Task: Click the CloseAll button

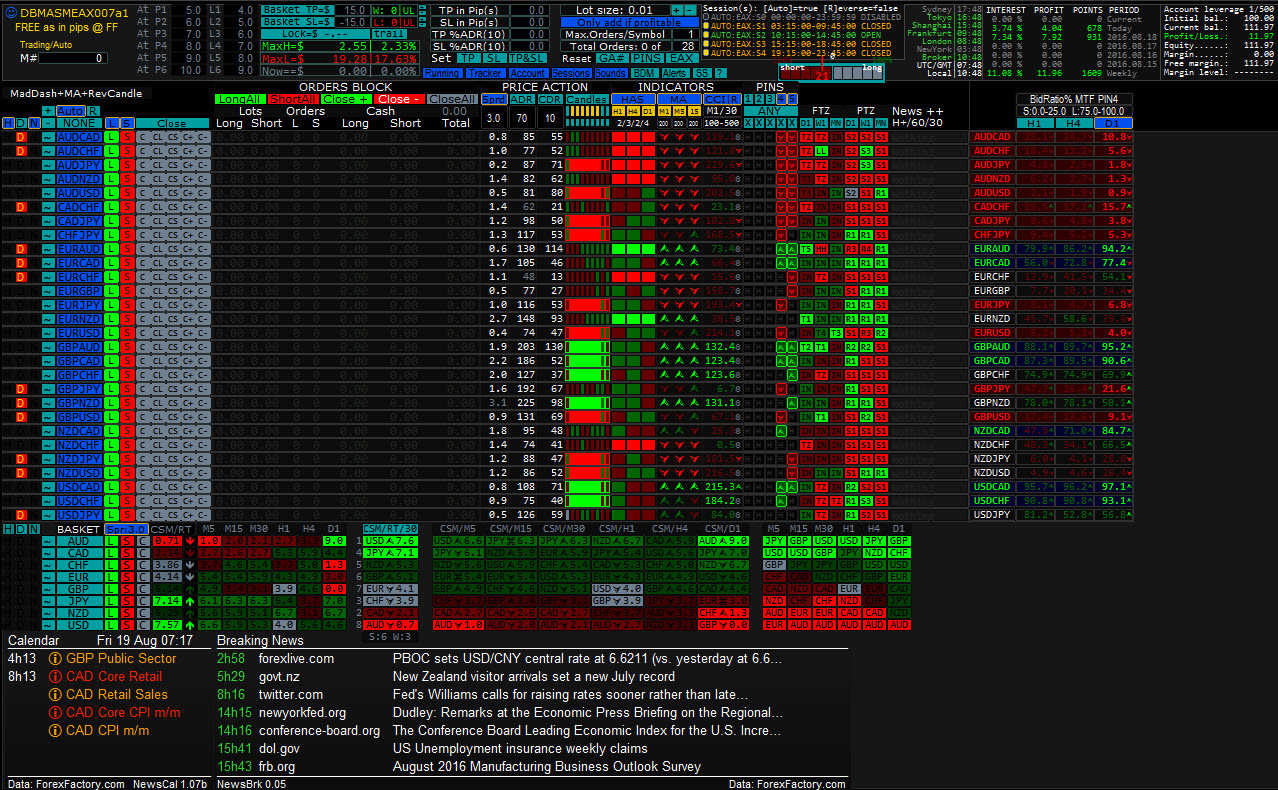Action: pos(453,99)
